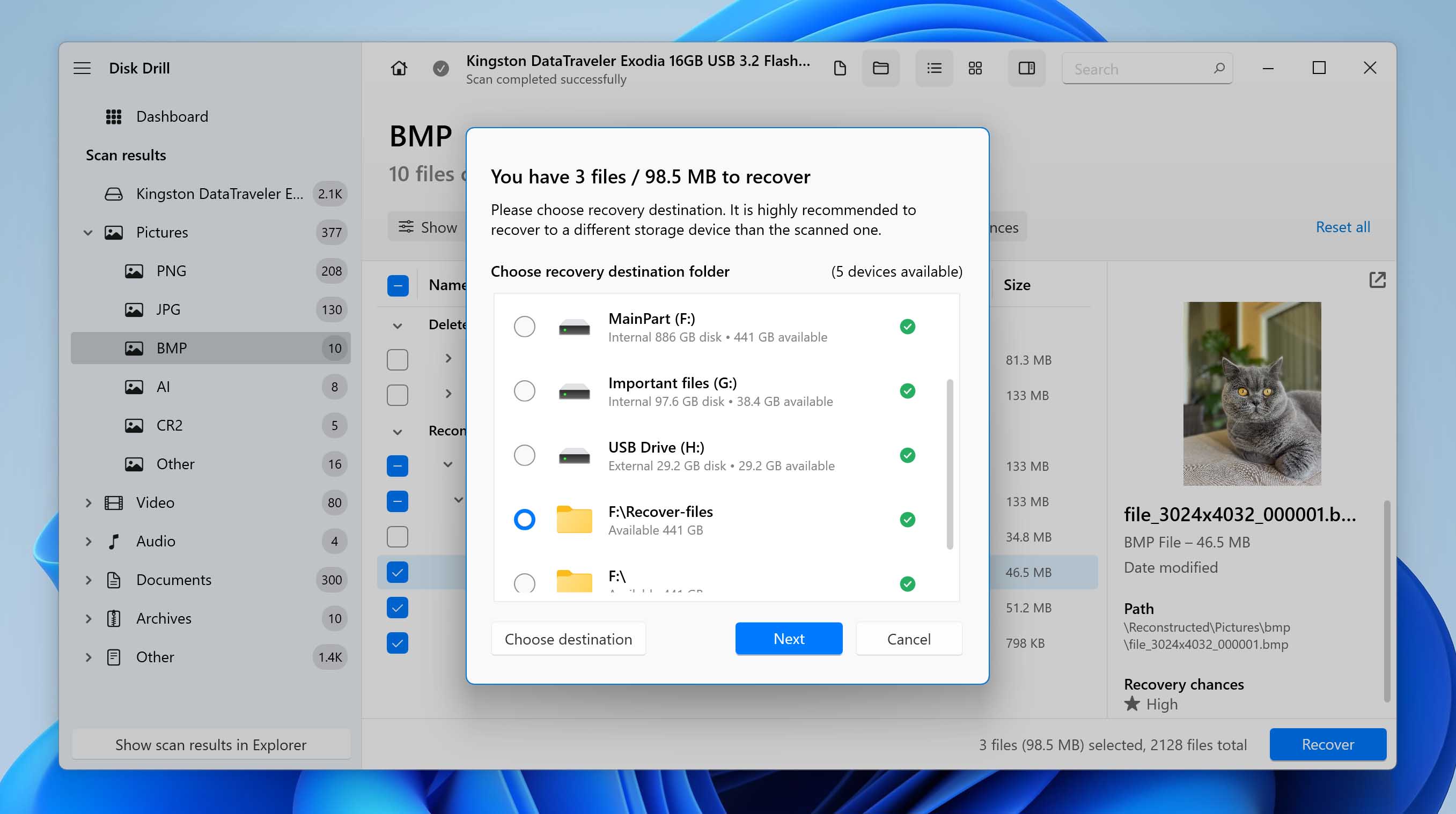Click the home navigation icon
This screenshot has width=1456, height=814.
[399, 68]
